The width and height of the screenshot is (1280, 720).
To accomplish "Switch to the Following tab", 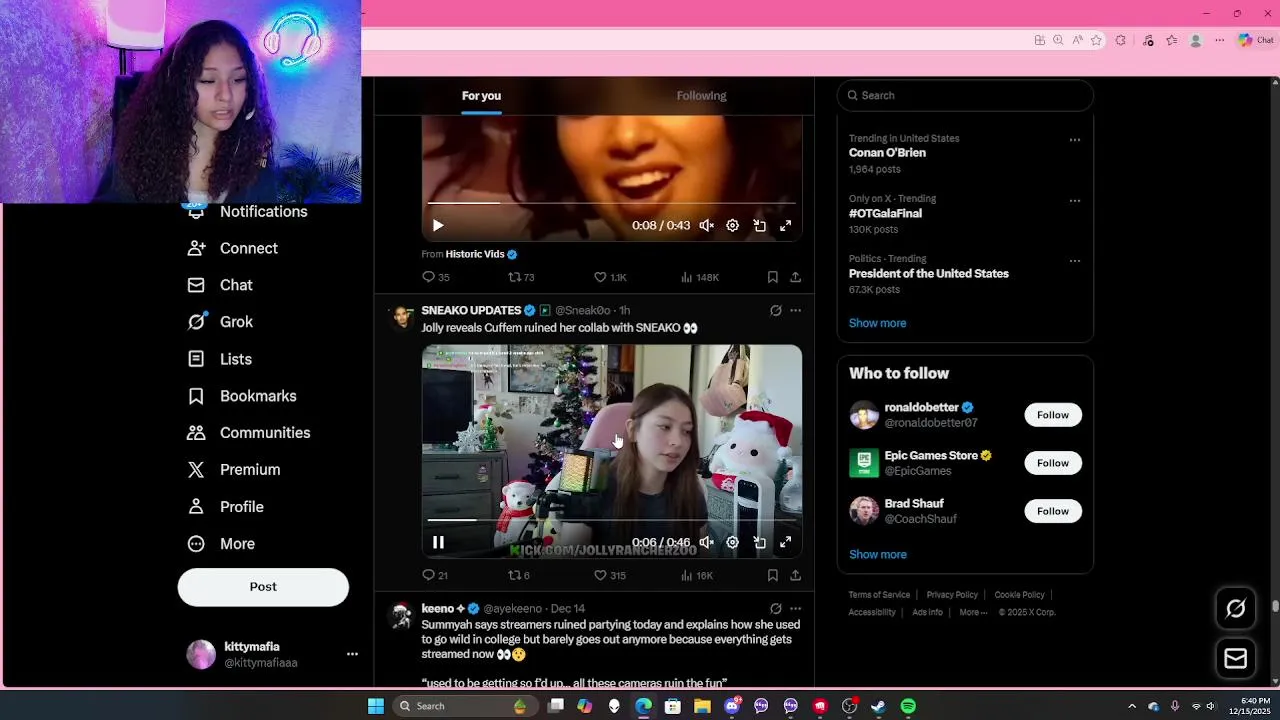I will [x=701, y=96].
